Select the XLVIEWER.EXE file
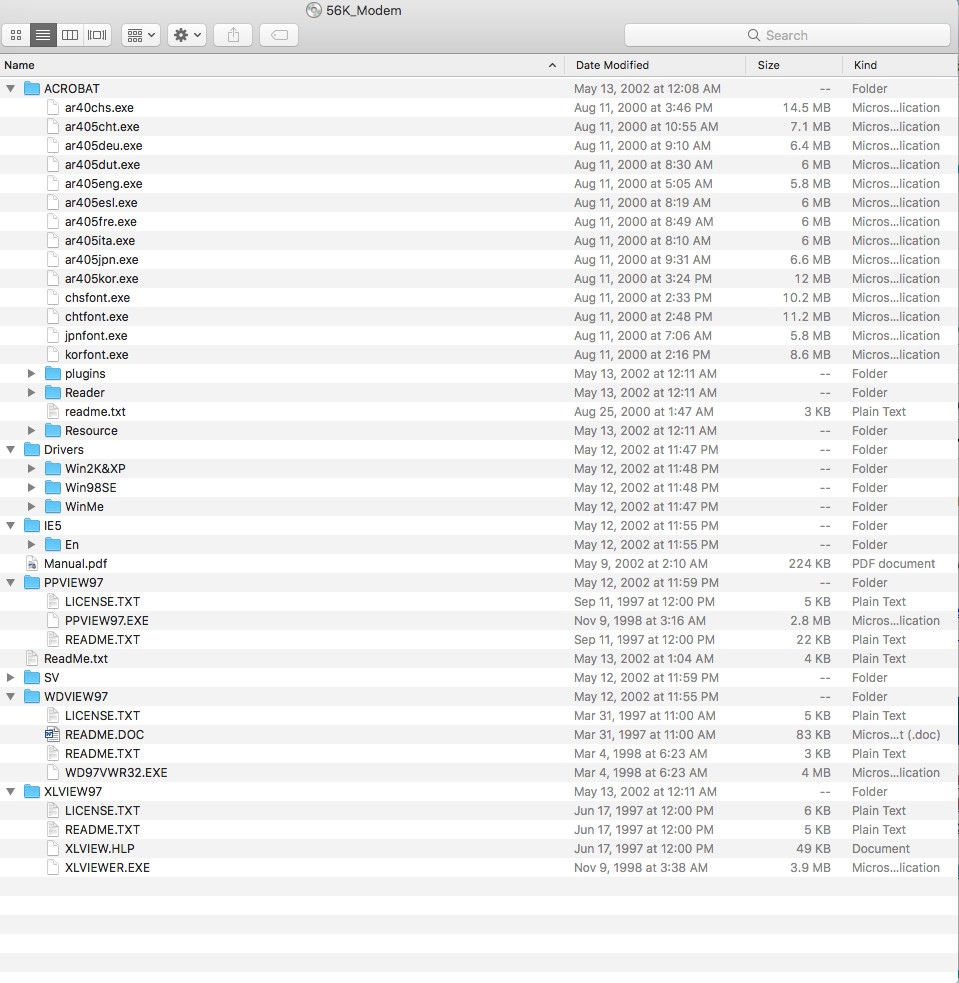 107,868
